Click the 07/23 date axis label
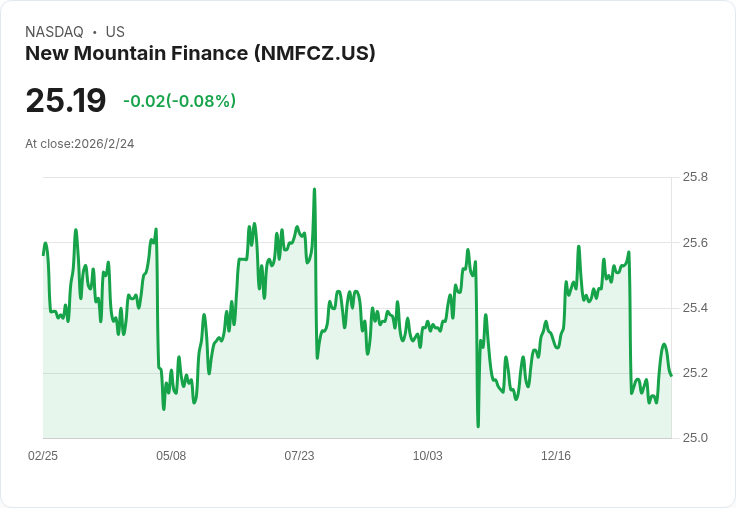The width and height of the screenshot is (736, 508). pos(299,456)
